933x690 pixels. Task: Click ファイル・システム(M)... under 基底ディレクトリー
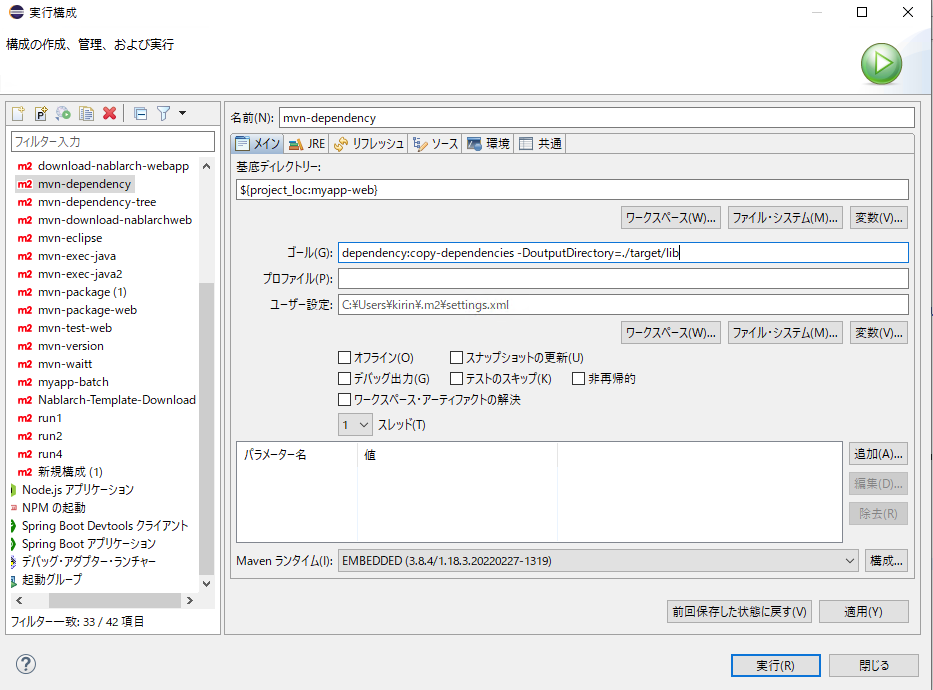point(785,218)
